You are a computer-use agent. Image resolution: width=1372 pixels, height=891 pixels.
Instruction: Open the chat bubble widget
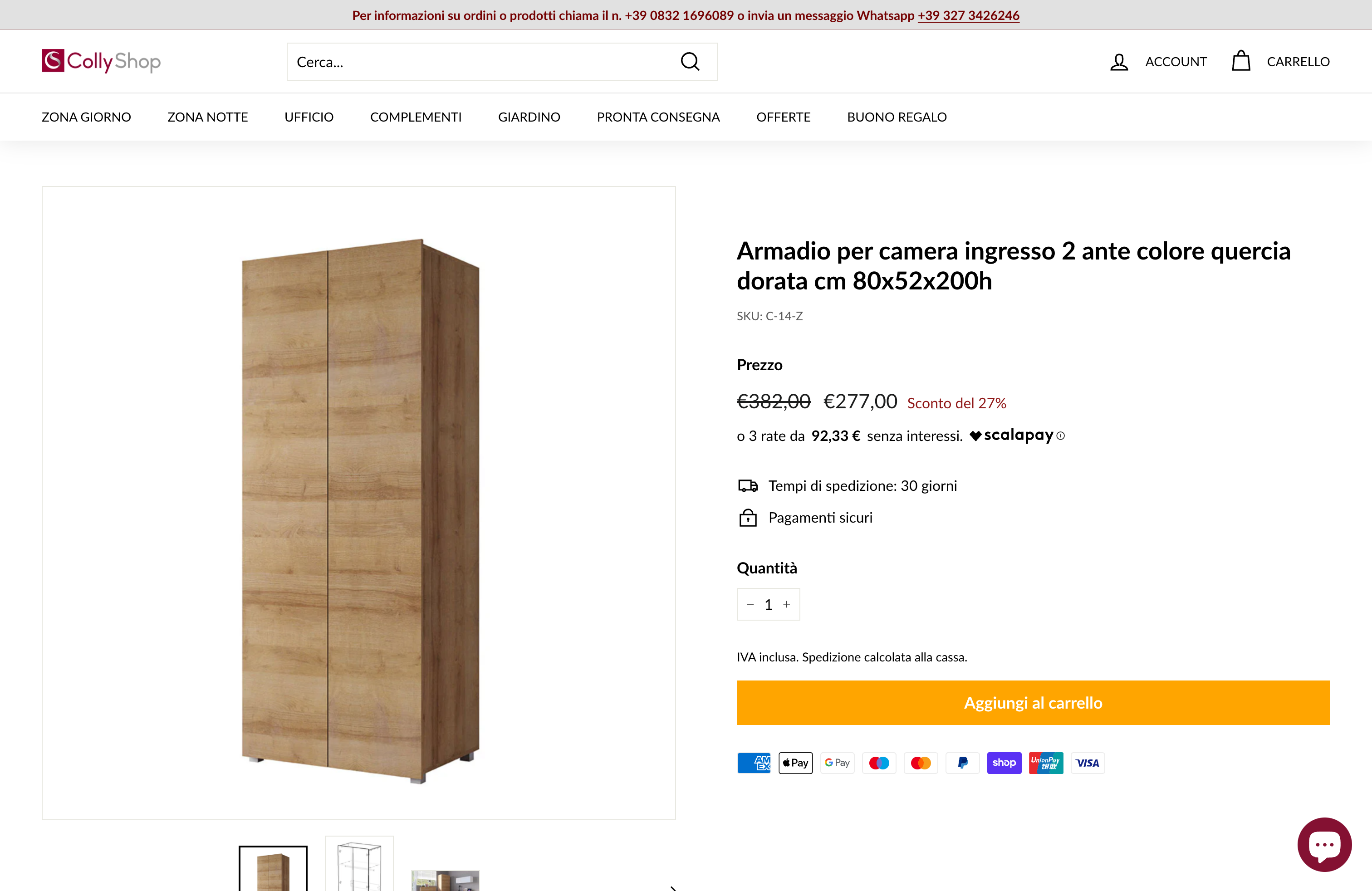point(1324,844)
